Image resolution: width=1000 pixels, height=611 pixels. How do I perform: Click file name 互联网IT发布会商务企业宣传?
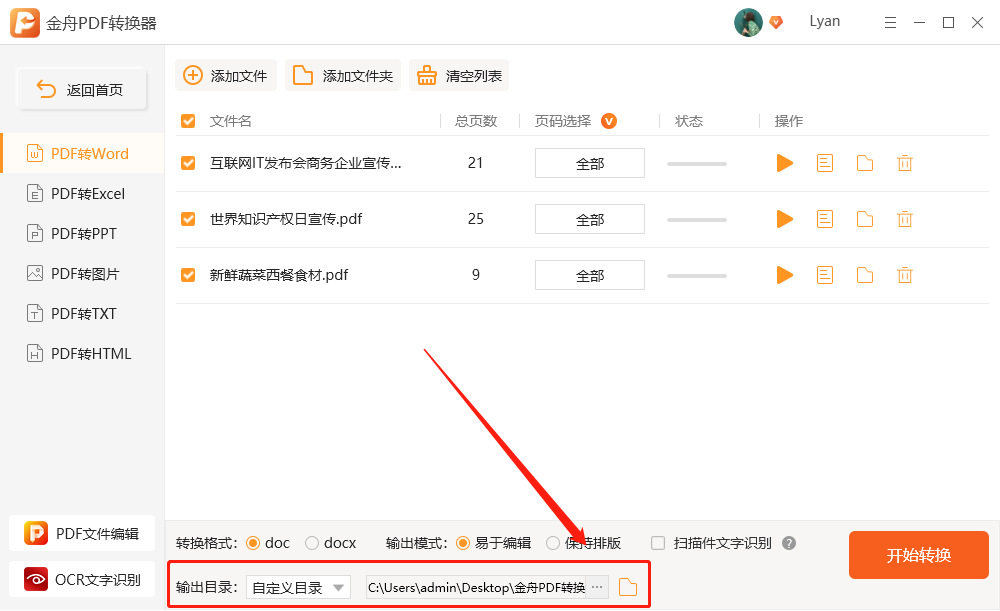305,163
